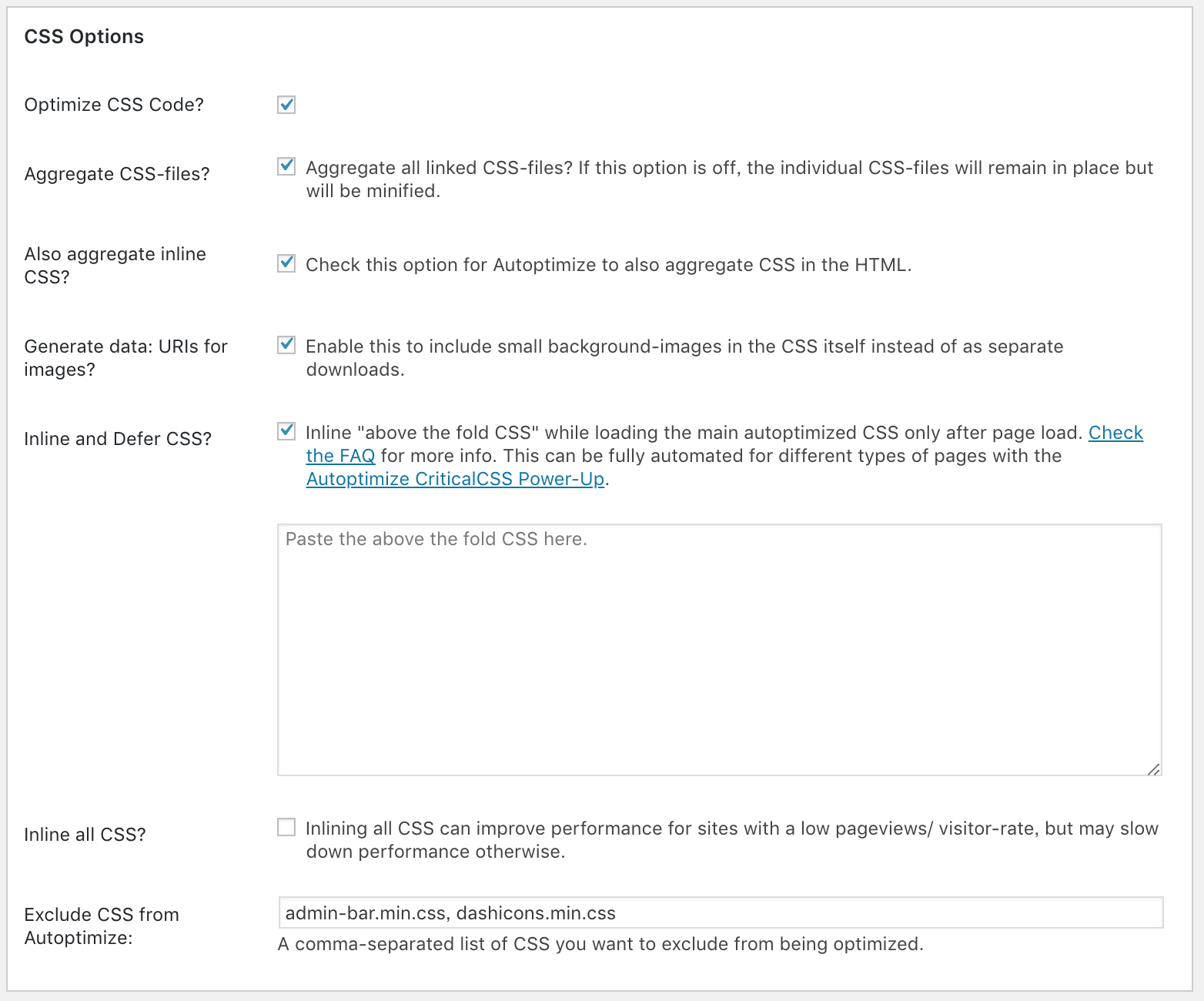Click the "Aggregate CSS-files?" row label
This screenshot has height=1001, width=1204.
117,174
